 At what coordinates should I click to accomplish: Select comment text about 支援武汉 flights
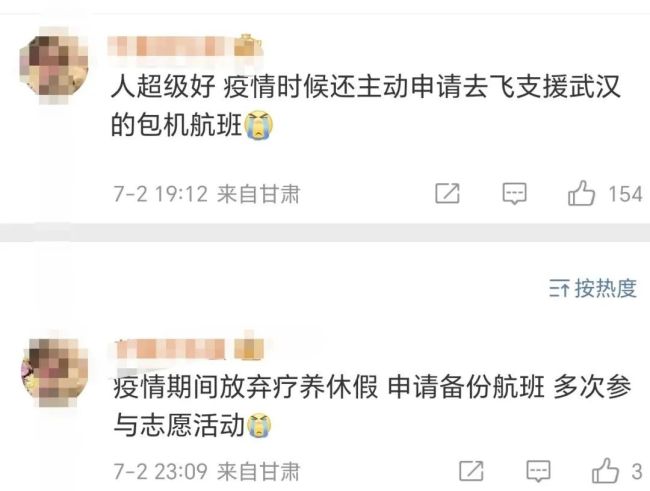365,105
